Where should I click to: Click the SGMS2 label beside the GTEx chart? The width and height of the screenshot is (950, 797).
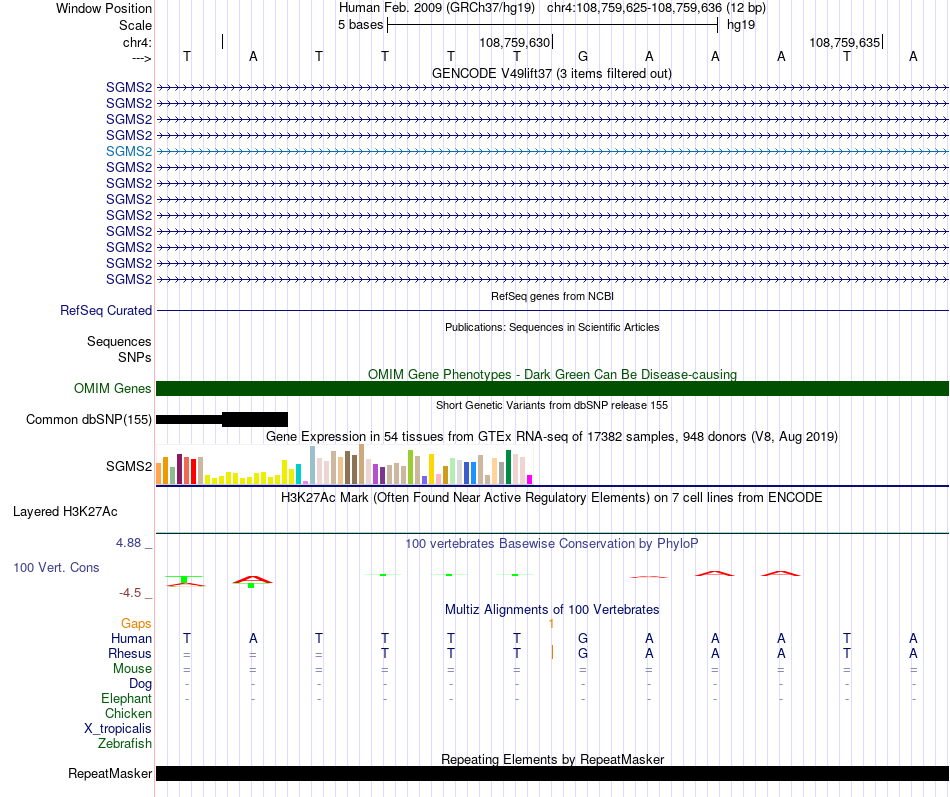click(128, 466)
